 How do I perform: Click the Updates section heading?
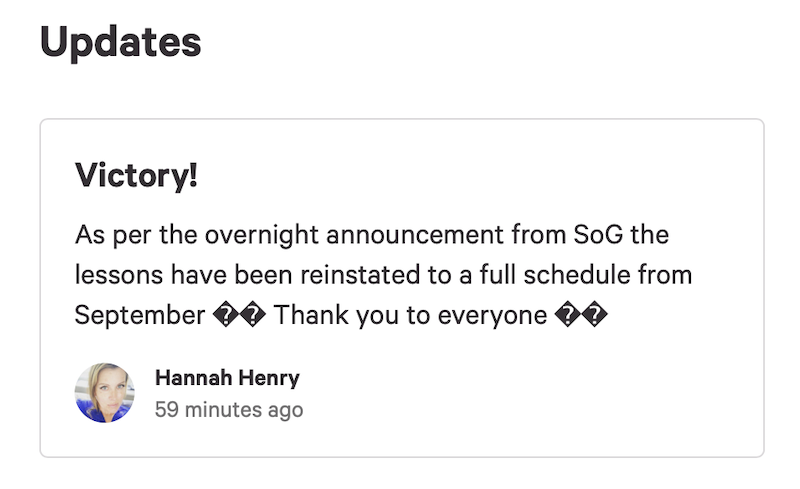(120, 42)
